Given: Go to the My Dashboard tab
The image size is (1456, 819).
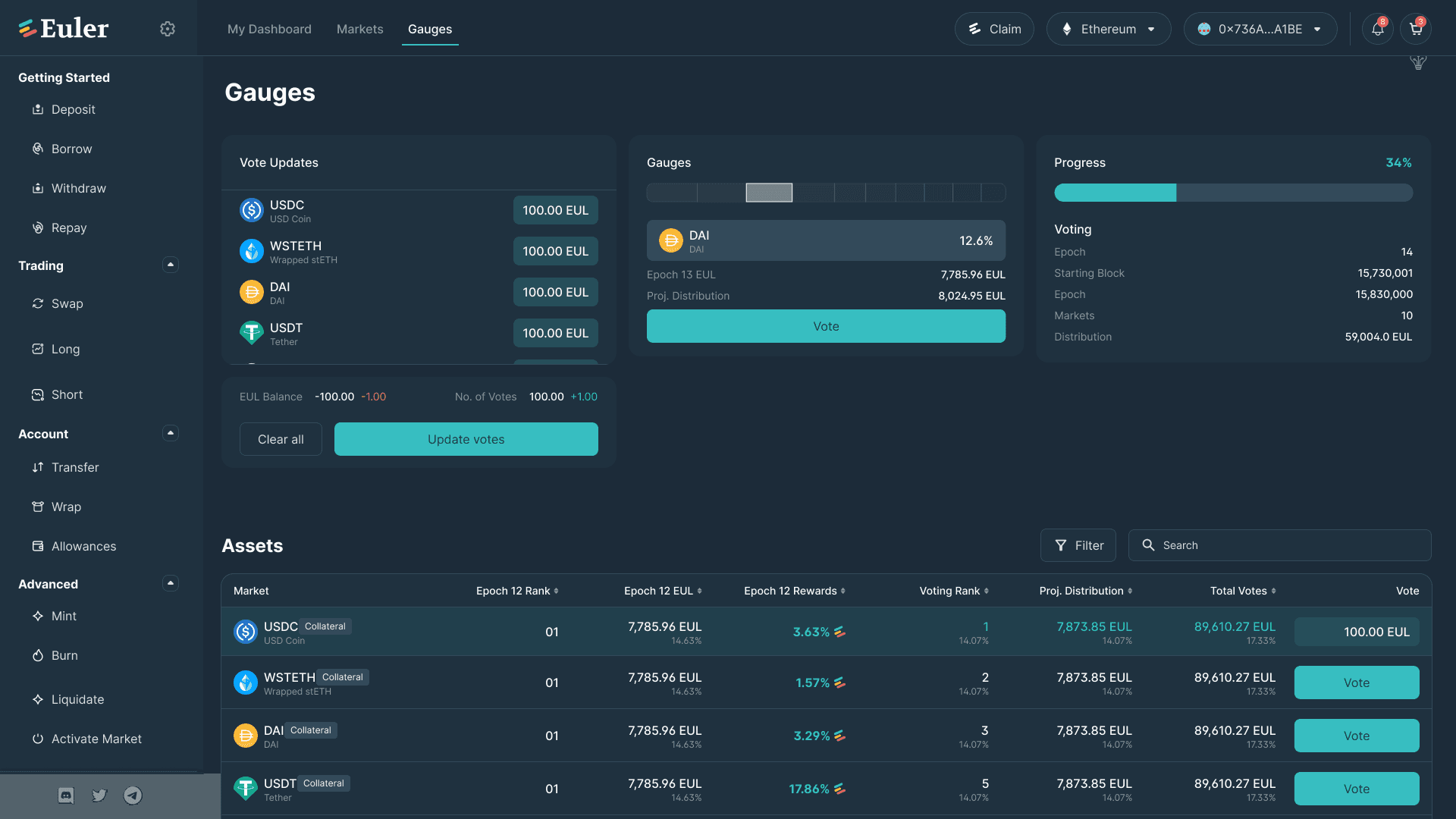Looking at the screenshot, I should point(269,29).
